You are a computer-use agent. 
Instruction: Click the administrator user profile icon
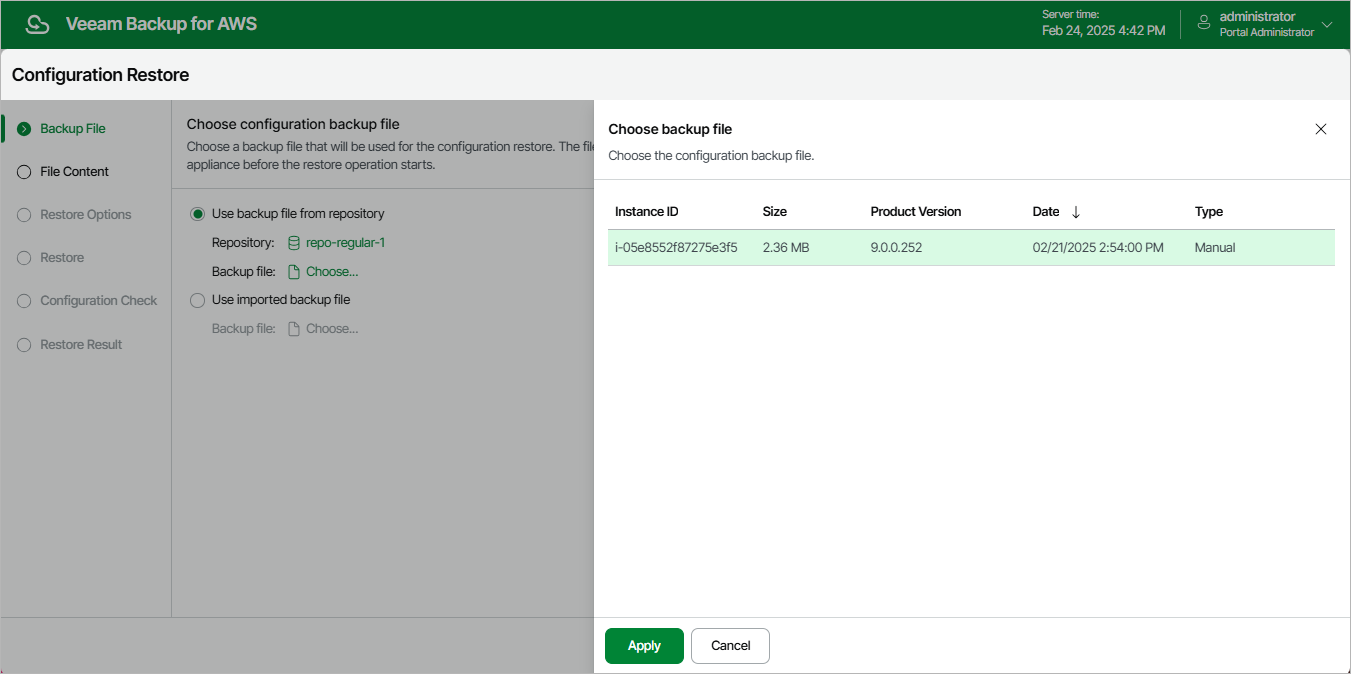(x=1204, y=21)
